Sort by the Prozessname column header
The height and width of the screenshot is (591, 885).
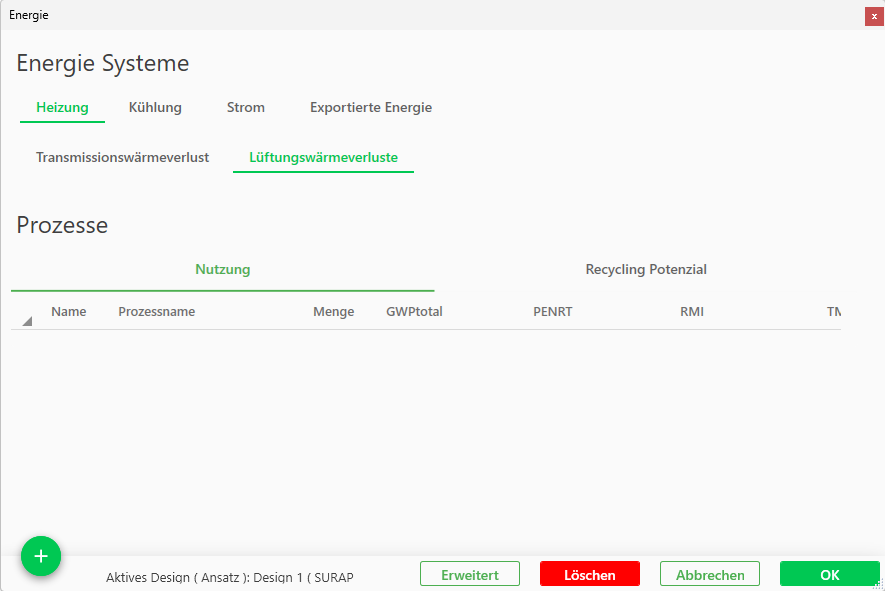point(156,312)
